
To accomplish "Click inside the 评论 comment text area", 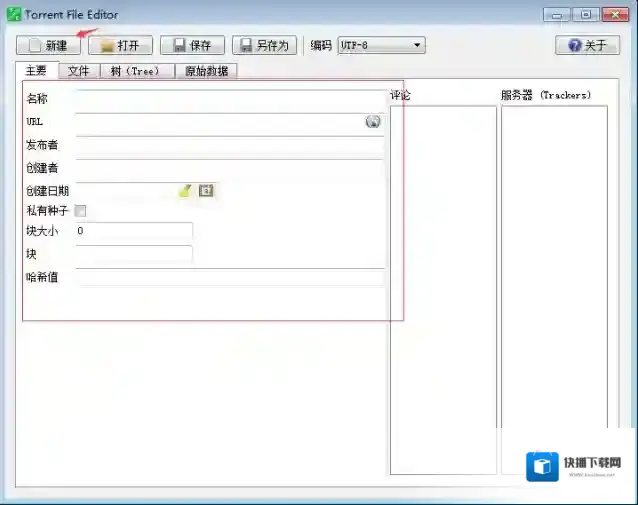I will pyautogui.click(x=442, y=290).
